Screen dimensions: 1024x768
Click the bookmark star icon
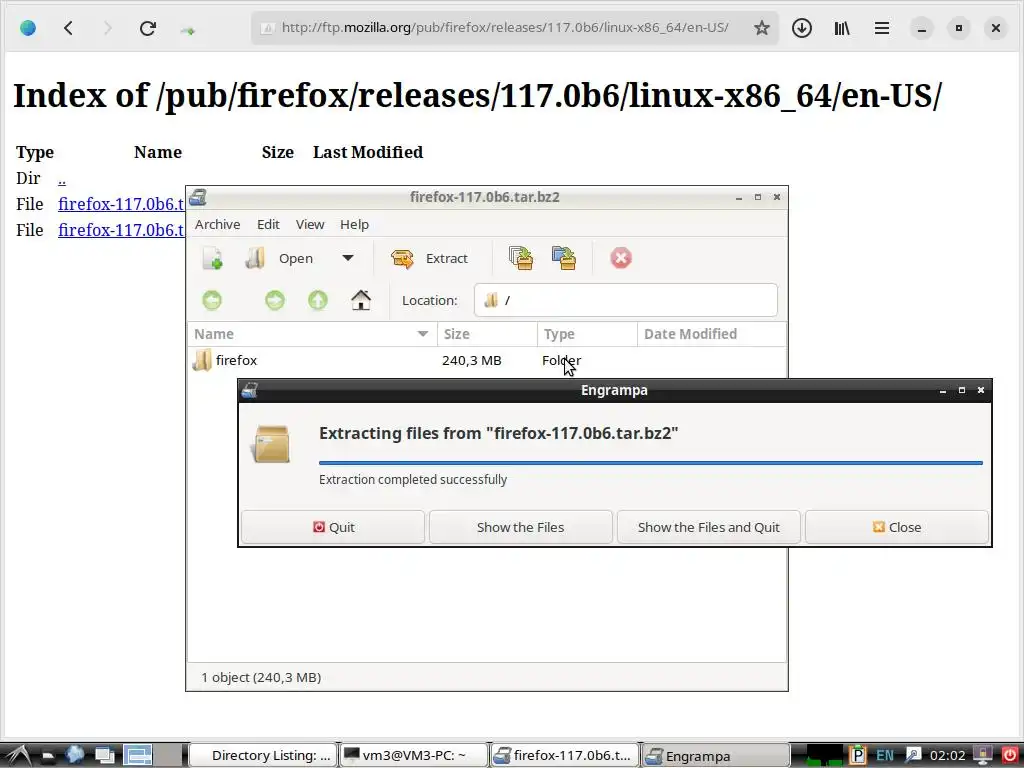tap(761, 28)
